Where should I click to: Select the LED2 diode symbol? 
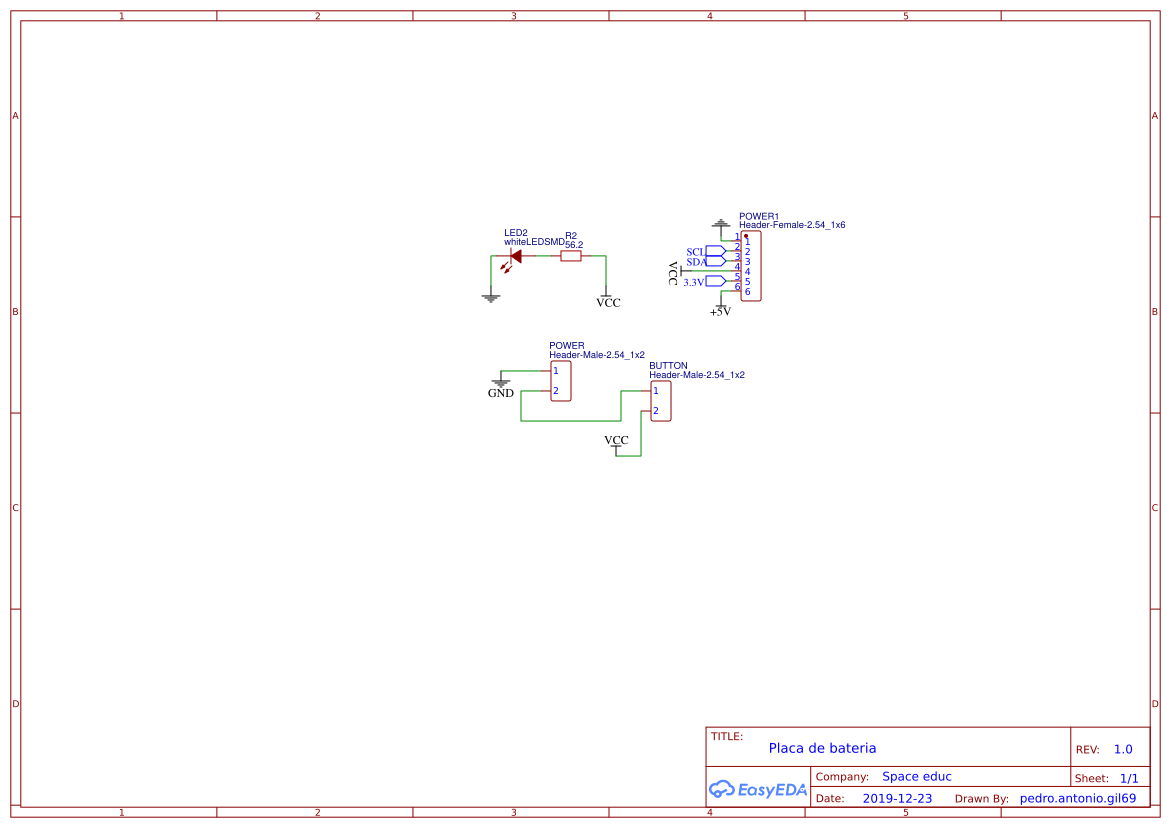click(x=515, y=256)
